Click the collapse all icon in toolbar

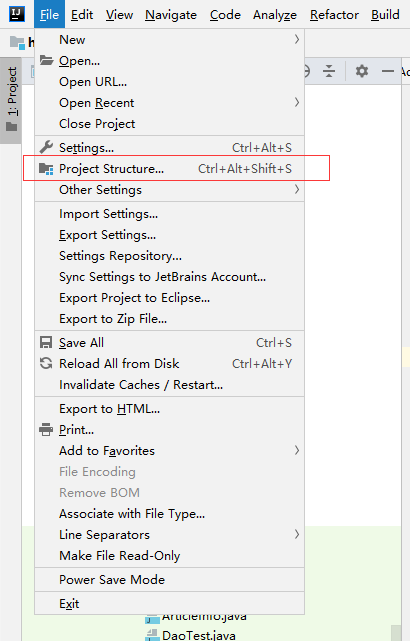[329, 71]
